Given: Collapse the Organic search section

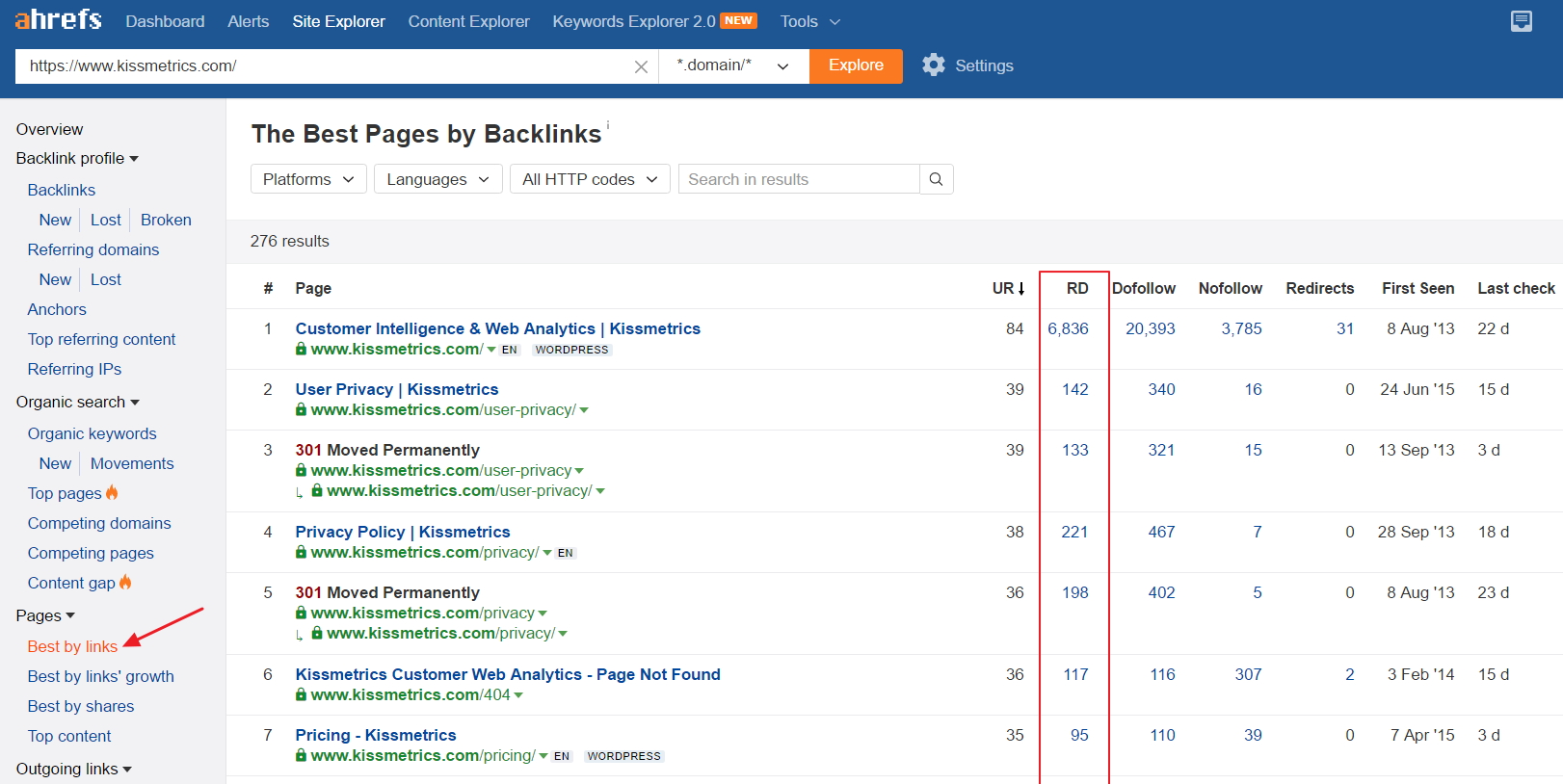Looking at the screenshot, I should (77, 402).
